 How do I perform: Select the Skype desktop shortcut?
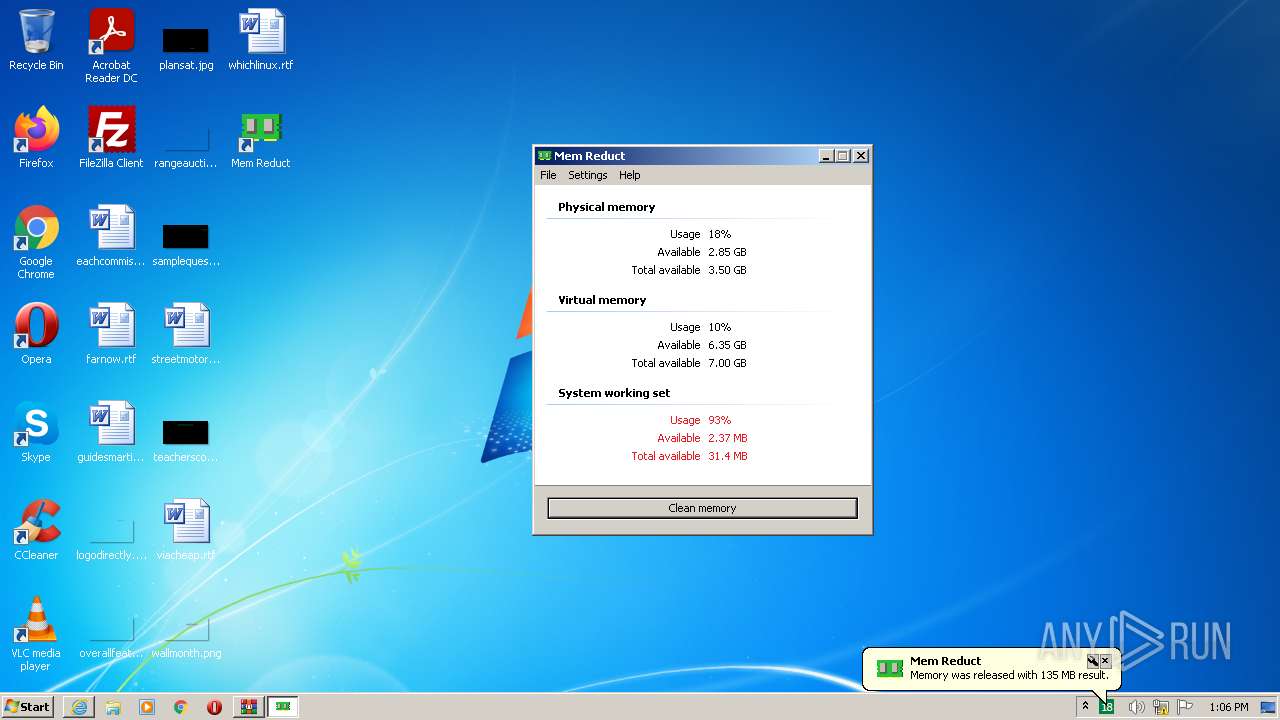point(36,432)
